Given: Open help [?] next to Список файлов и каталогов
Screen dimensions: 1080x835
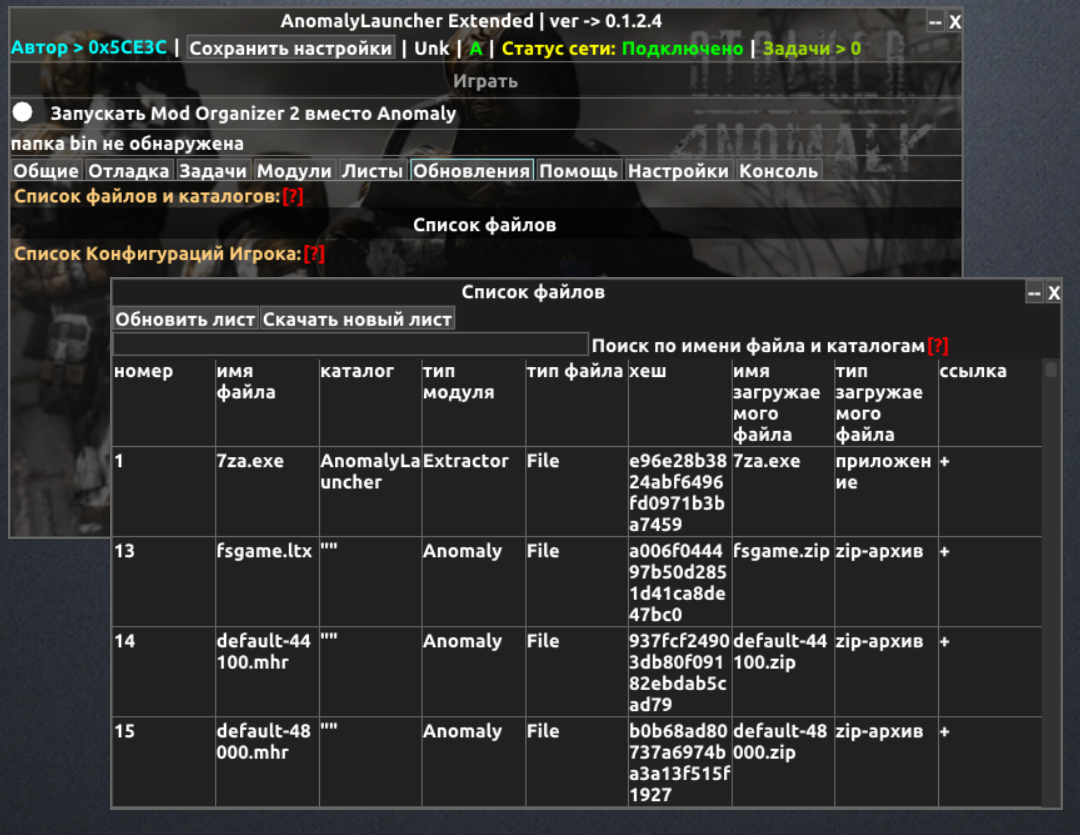Looking at the screenshot, I should [x=293, y=196].
